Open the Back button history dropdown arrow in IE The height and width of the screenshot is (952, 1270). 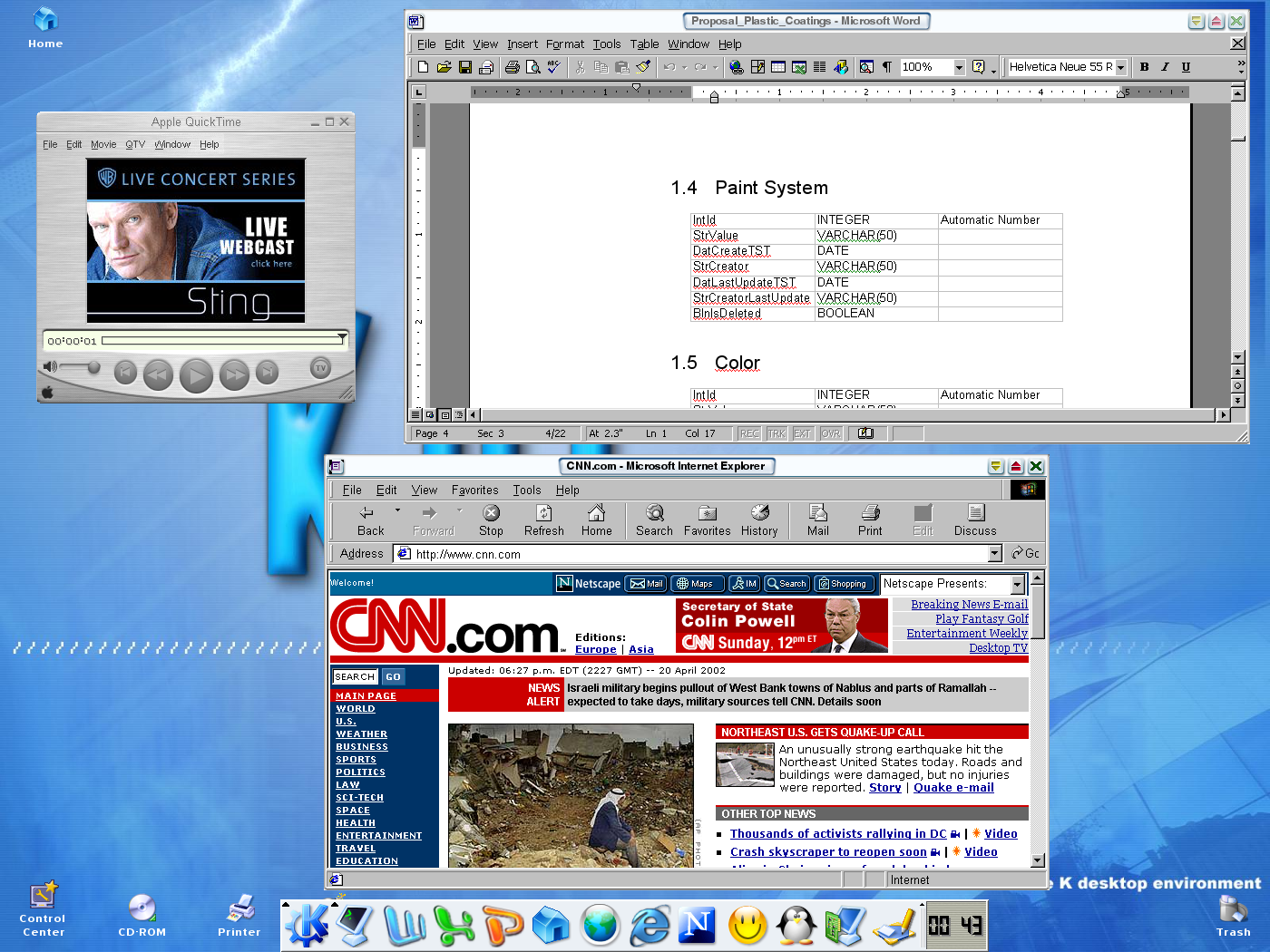point(397,510)
